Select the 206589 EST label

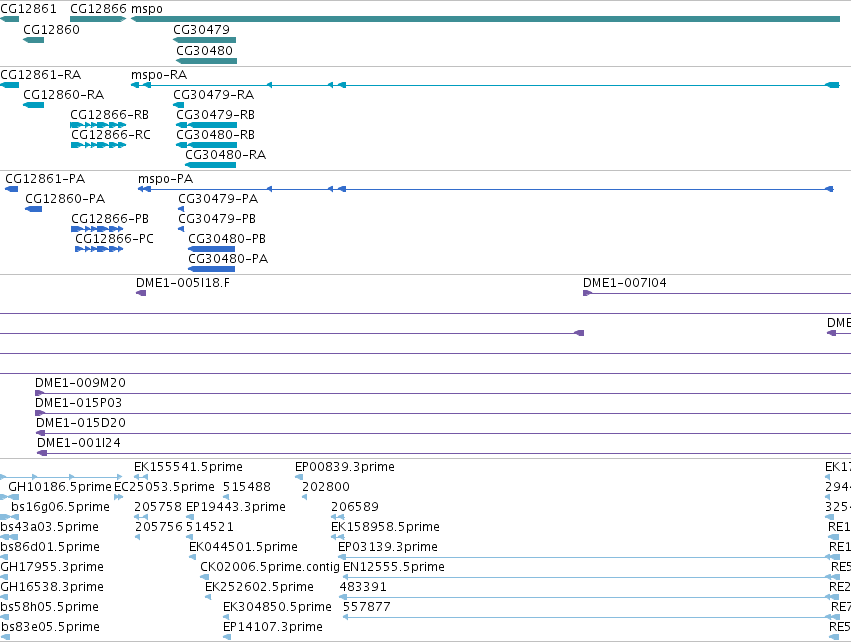click(355, 507)
